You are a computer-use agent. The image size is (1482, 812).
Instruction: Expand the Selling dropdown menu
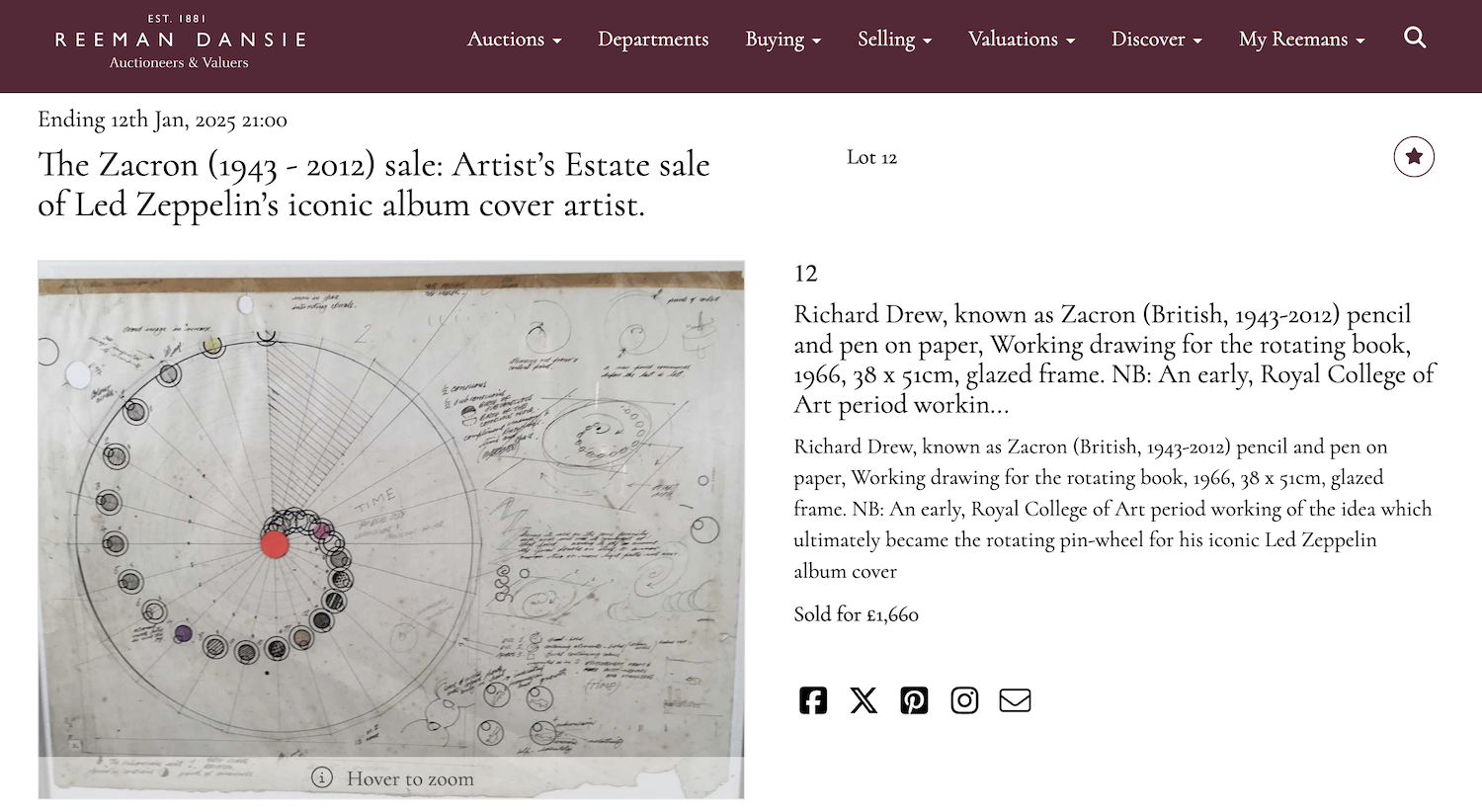click(894, 39)
